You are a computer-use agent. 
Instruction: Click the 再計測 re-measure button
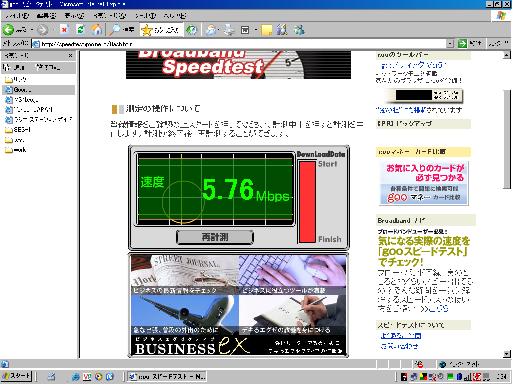tap(215, 237)
